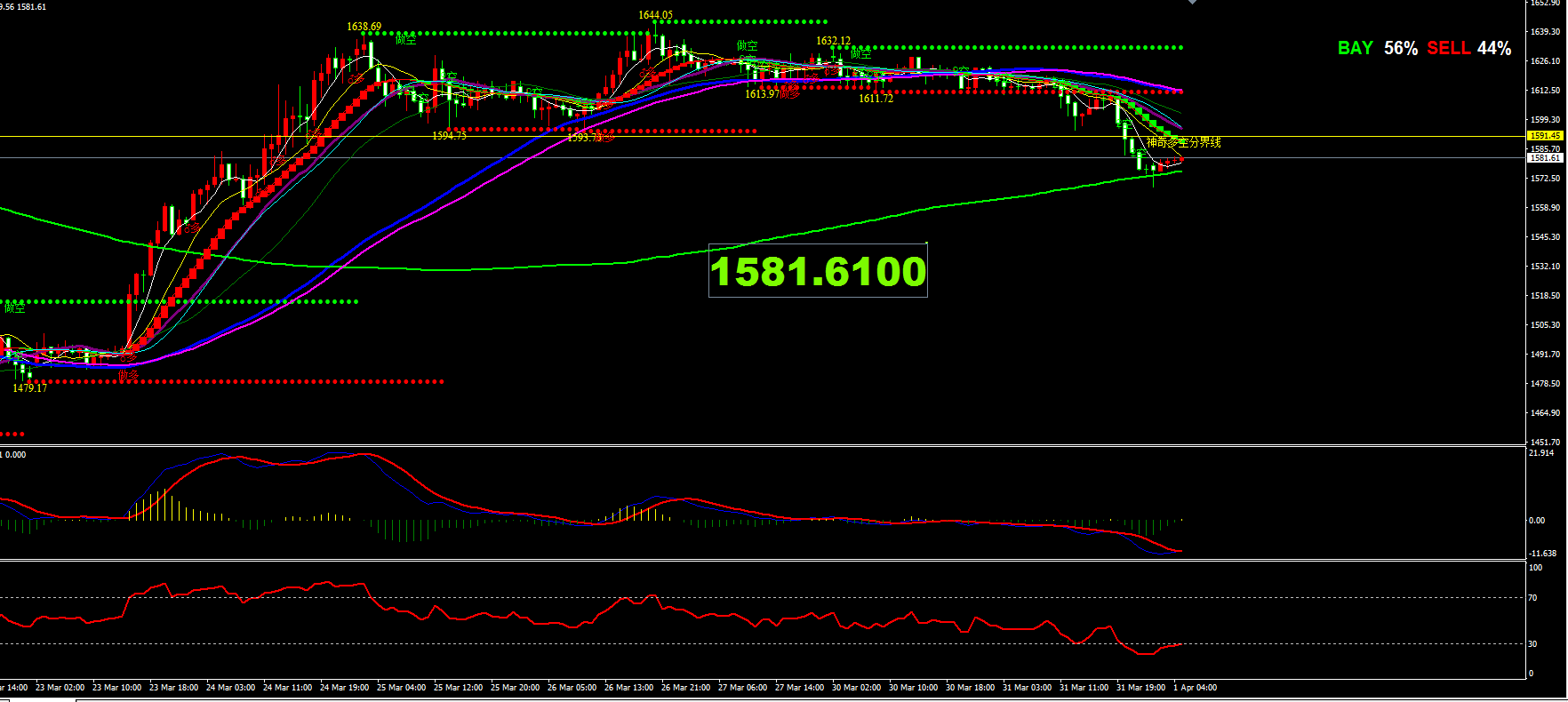Select the 做空 label beside 1638.69

[405, 39]
